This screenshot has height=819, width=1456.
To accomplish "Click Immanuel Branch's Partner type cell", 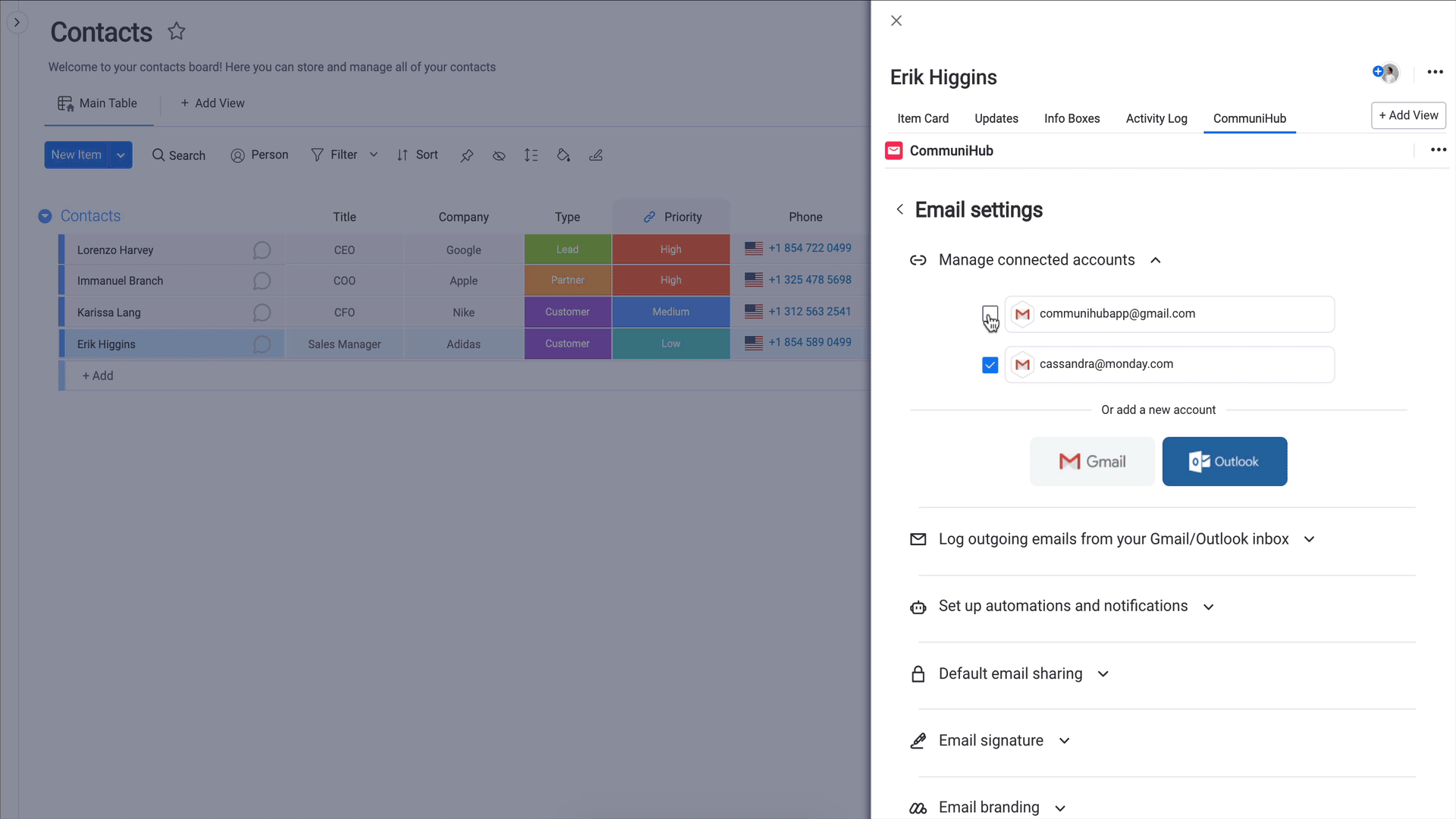I will click(567, 281).
